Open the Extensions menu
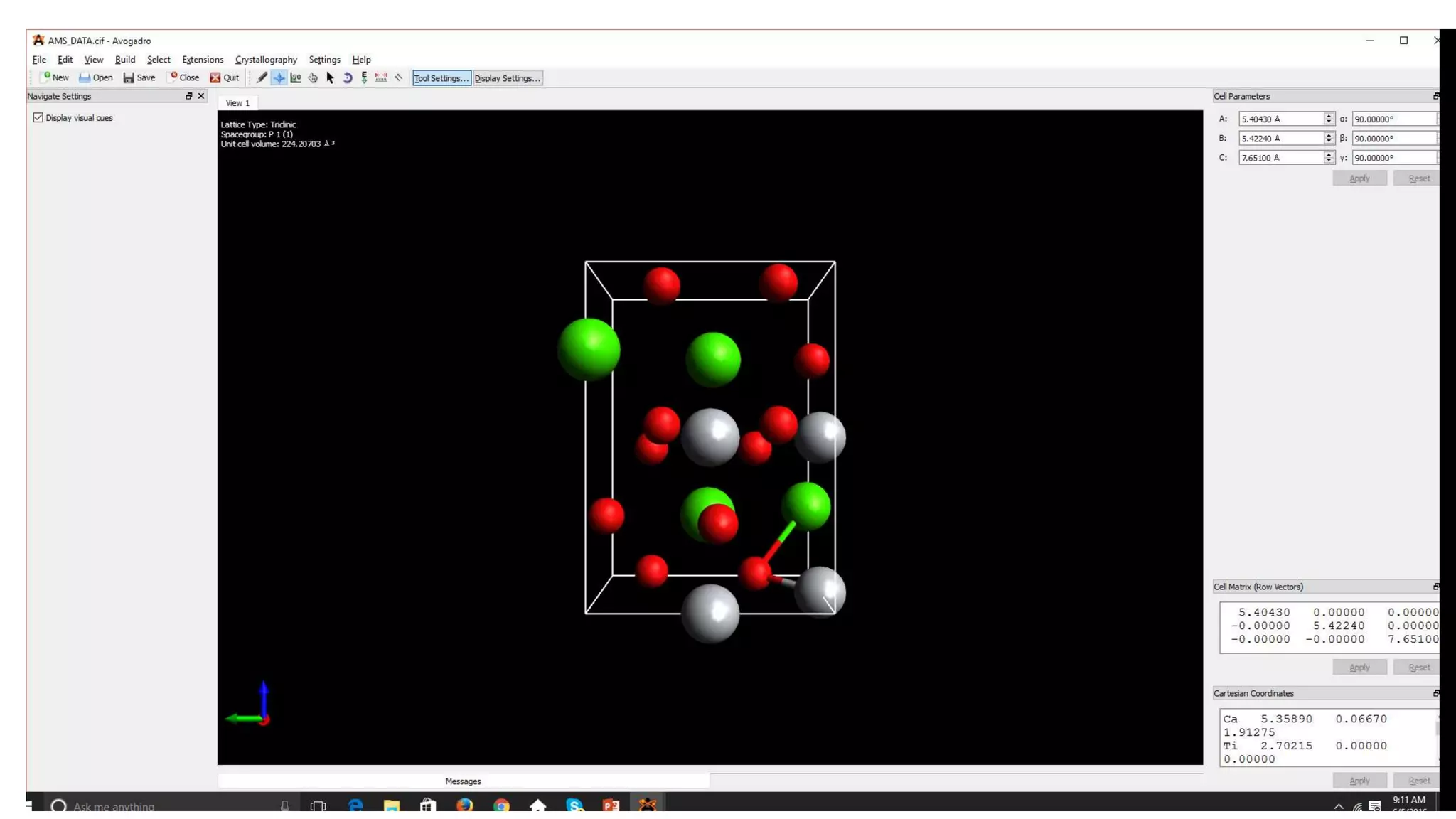This screenshot has height=819, width=1456. pos(202,60)
